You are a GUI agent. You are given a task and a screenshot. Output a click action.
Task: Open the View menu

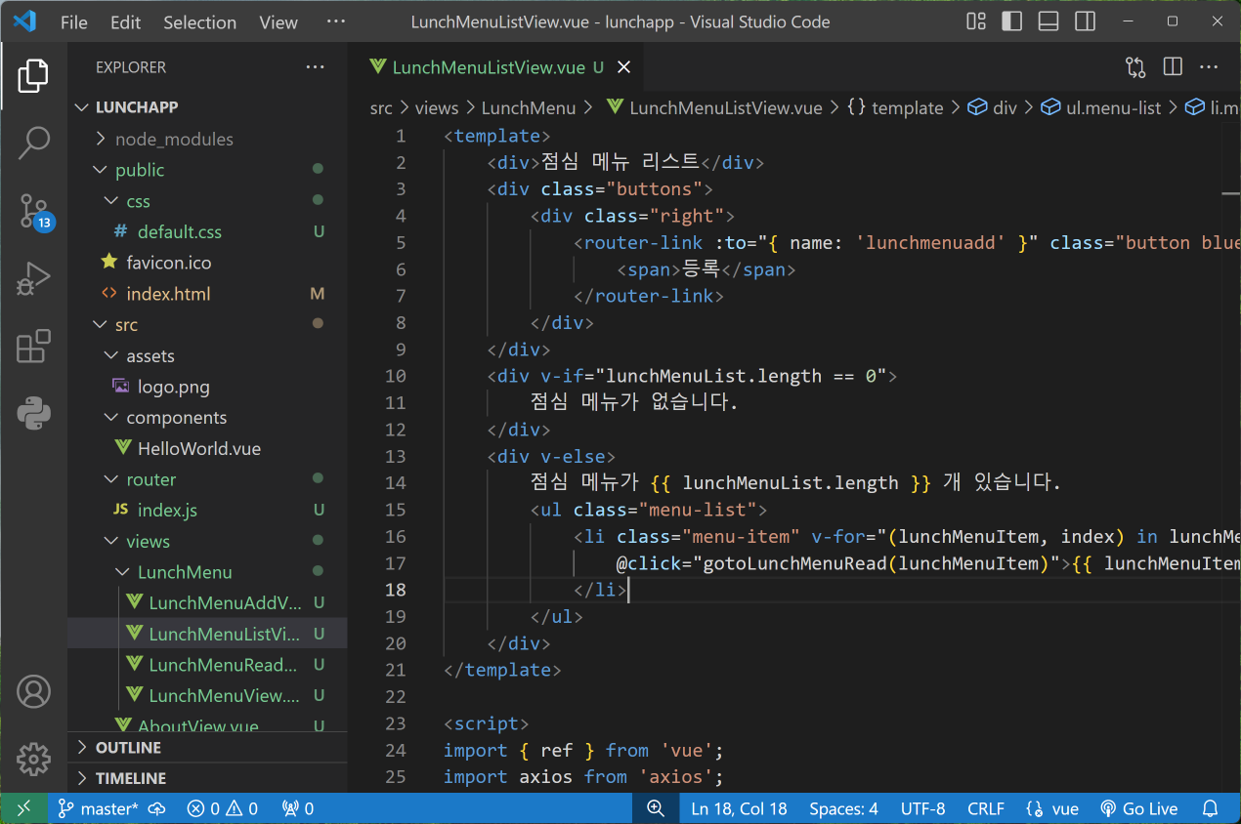(278, 22)
